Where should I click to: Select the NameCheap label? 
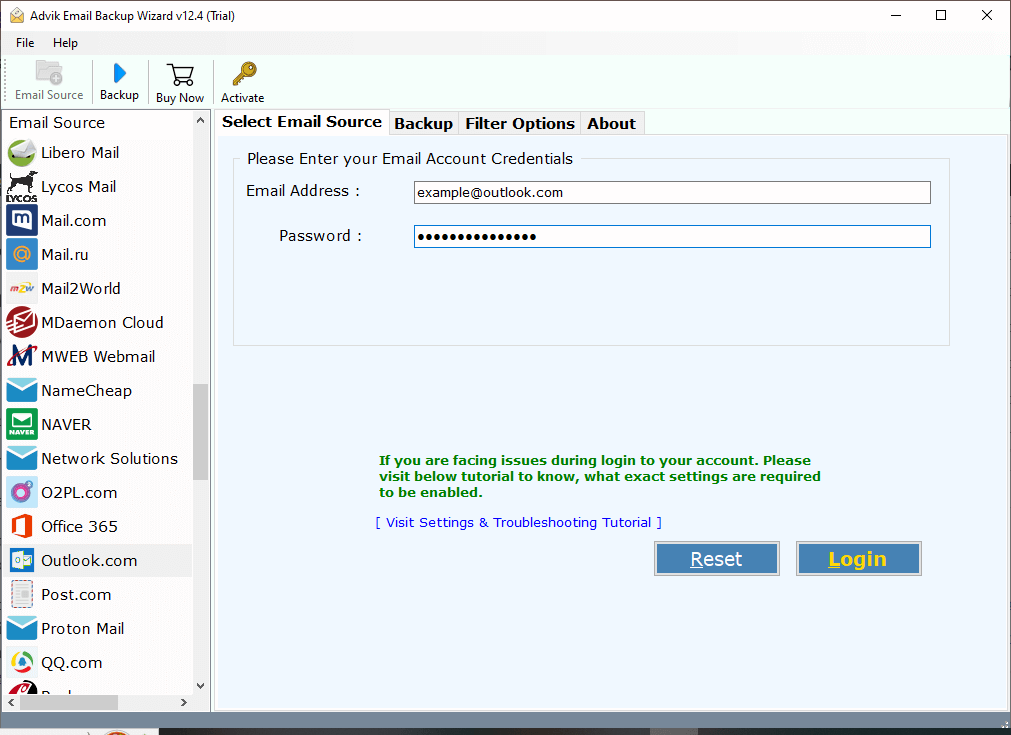pyautogui.click(x=86, y=391)
